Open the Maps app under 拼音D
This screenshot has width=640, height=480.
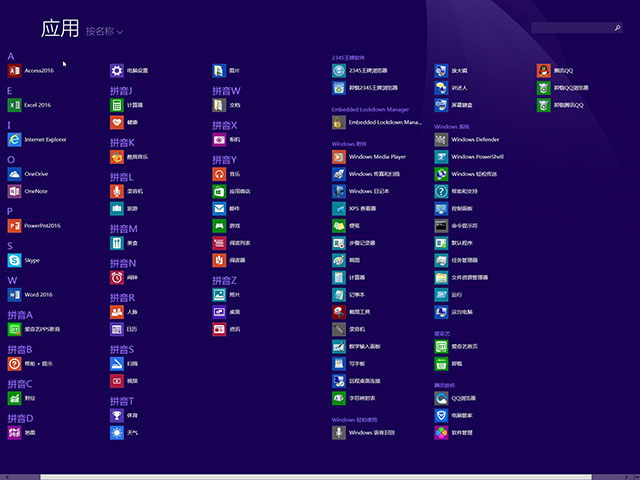[22, 433]
